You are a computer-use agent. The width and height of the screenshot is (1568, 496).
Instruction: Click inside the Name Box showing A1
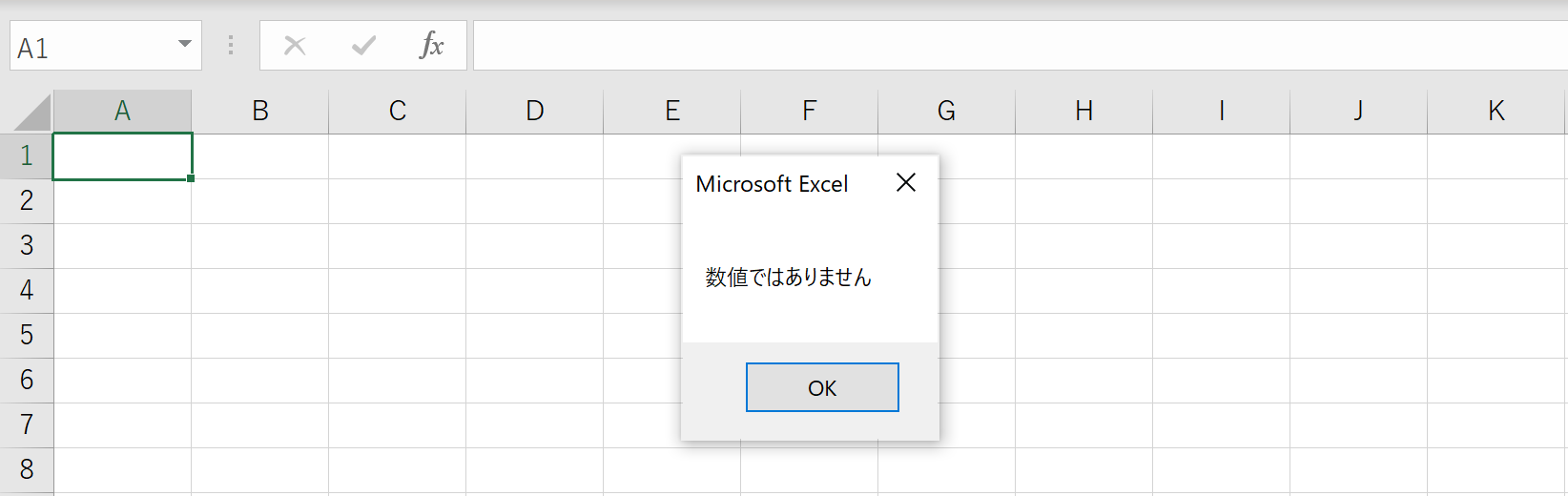pyautogui.click(x=93, y=46)
